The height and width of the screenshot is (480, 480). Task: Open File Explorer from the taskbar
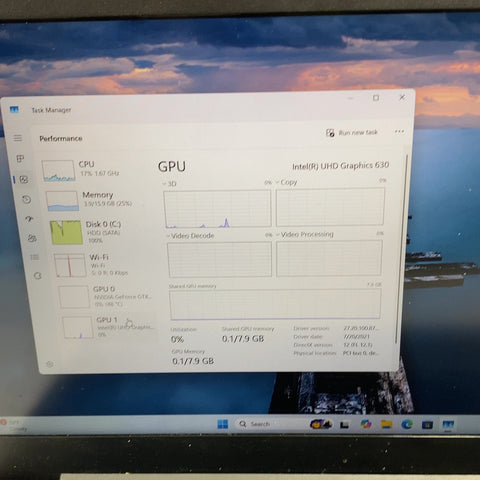[386, 424]
